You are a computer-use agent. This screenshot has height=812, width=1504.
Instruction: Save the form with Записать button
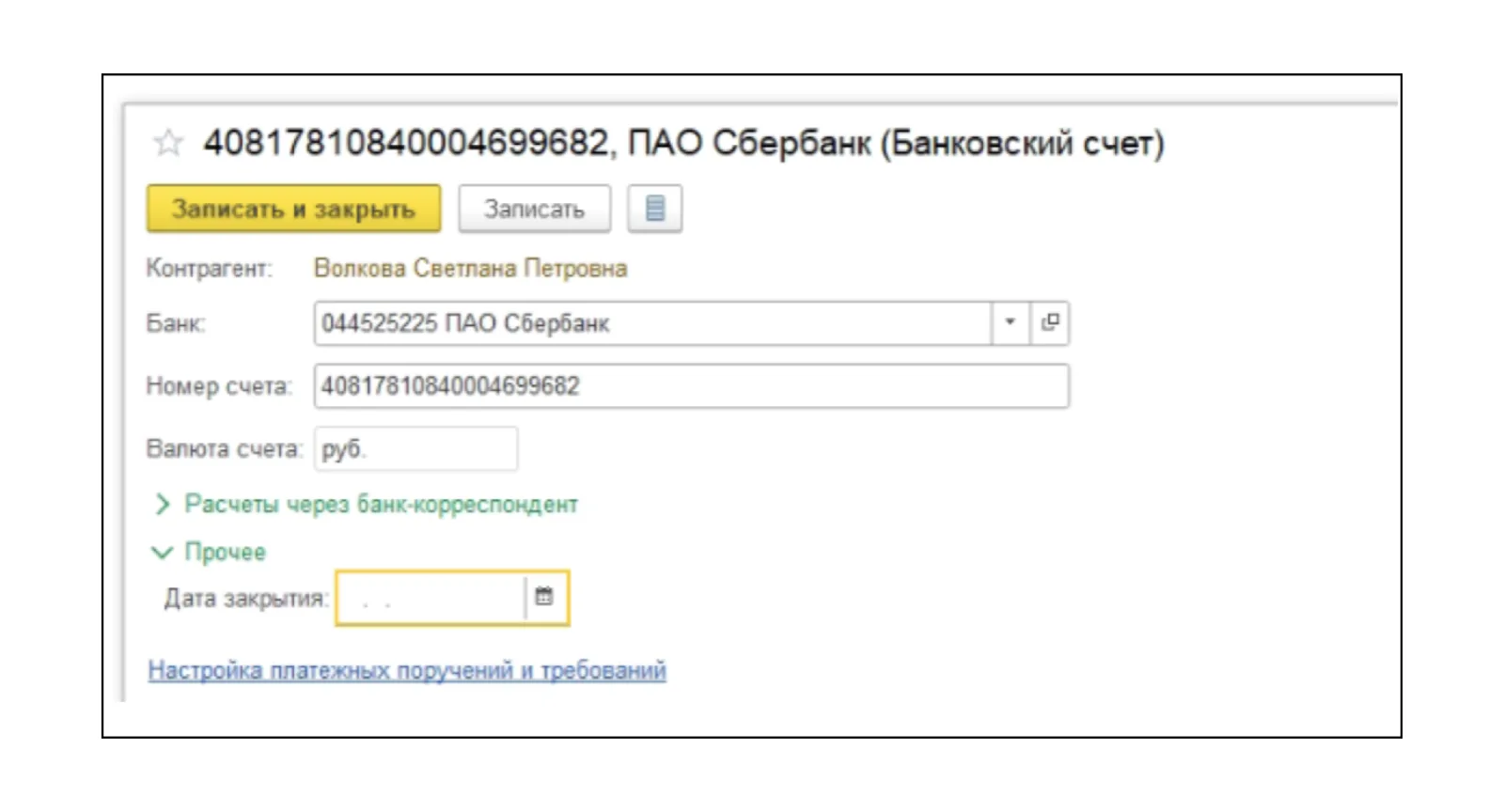[534, 209]
